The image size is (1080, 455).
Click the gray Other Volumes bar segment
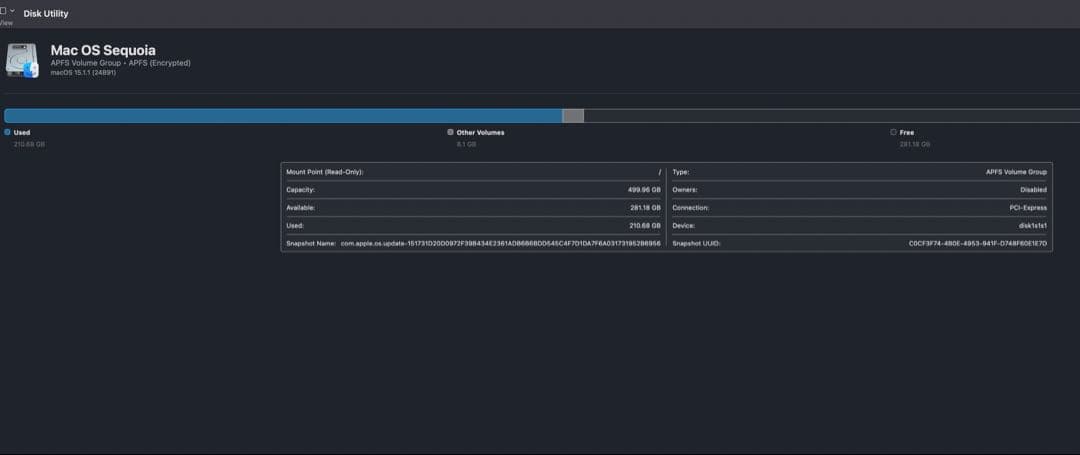[573, 116]
